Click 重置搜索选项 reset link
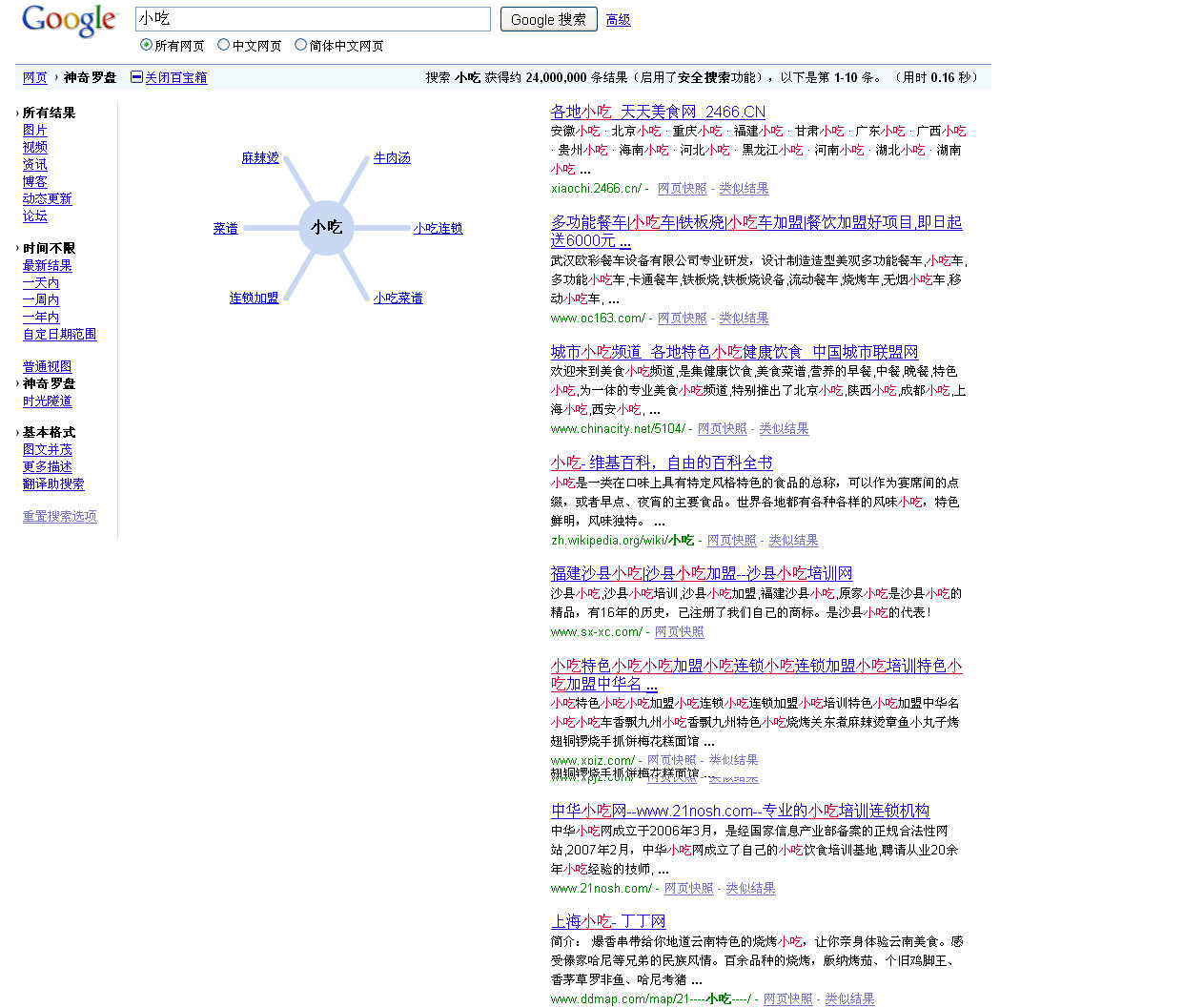 (59, 517)
